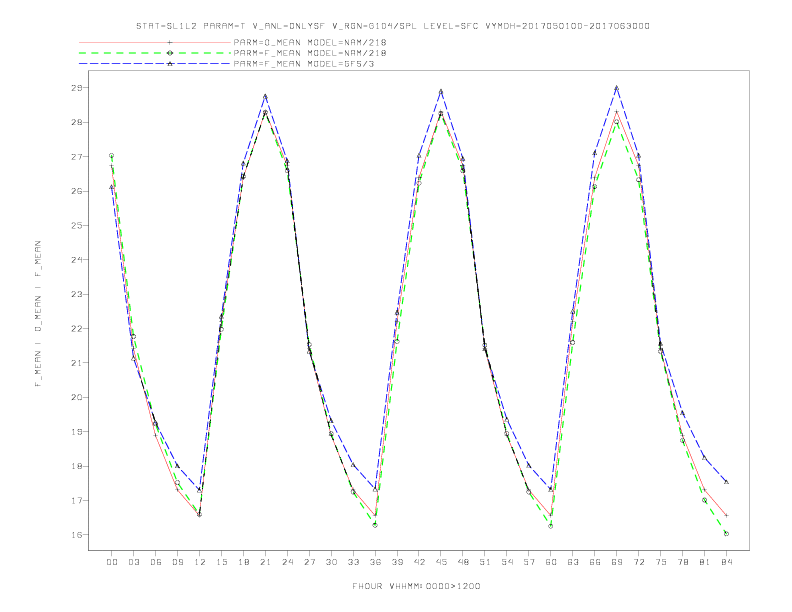The height and width of the screenshot is (612, 792).
Task: Click x-axis tick label 36
Action: [x=375, y=562]
